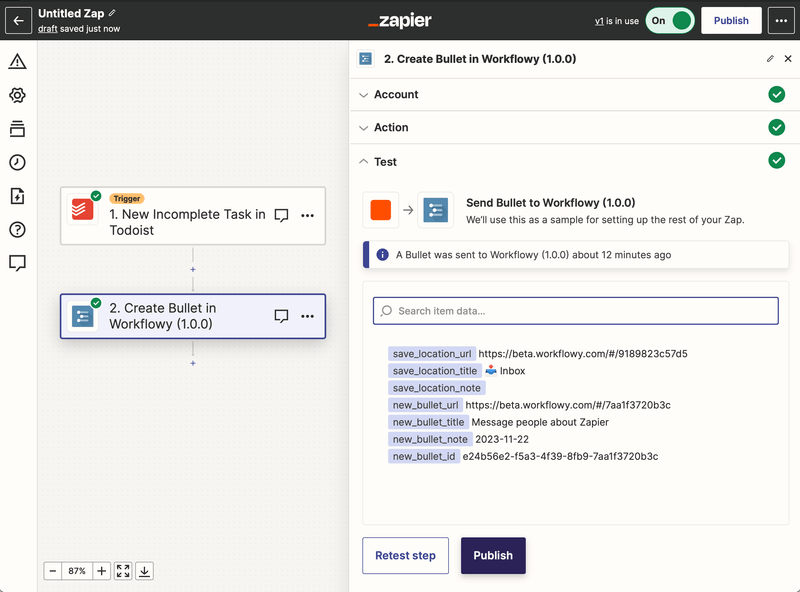Open the v1 is in use link
Screen dimensions: 800x592
coord(599,20)
